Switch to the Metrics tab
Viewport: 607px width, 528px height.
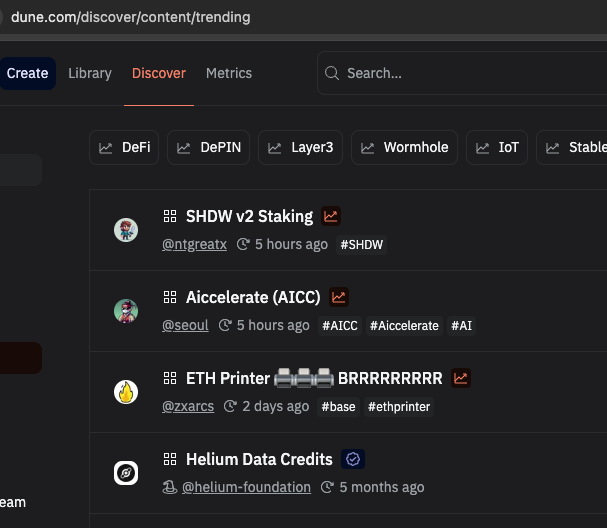pos(229,74)
